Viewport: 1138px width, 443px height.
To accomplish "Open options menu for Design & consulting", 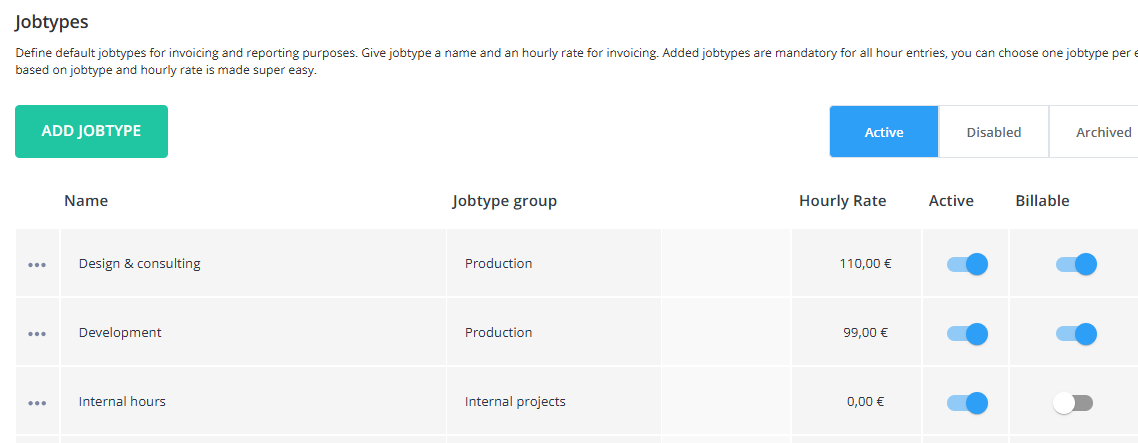I will 37,265.
